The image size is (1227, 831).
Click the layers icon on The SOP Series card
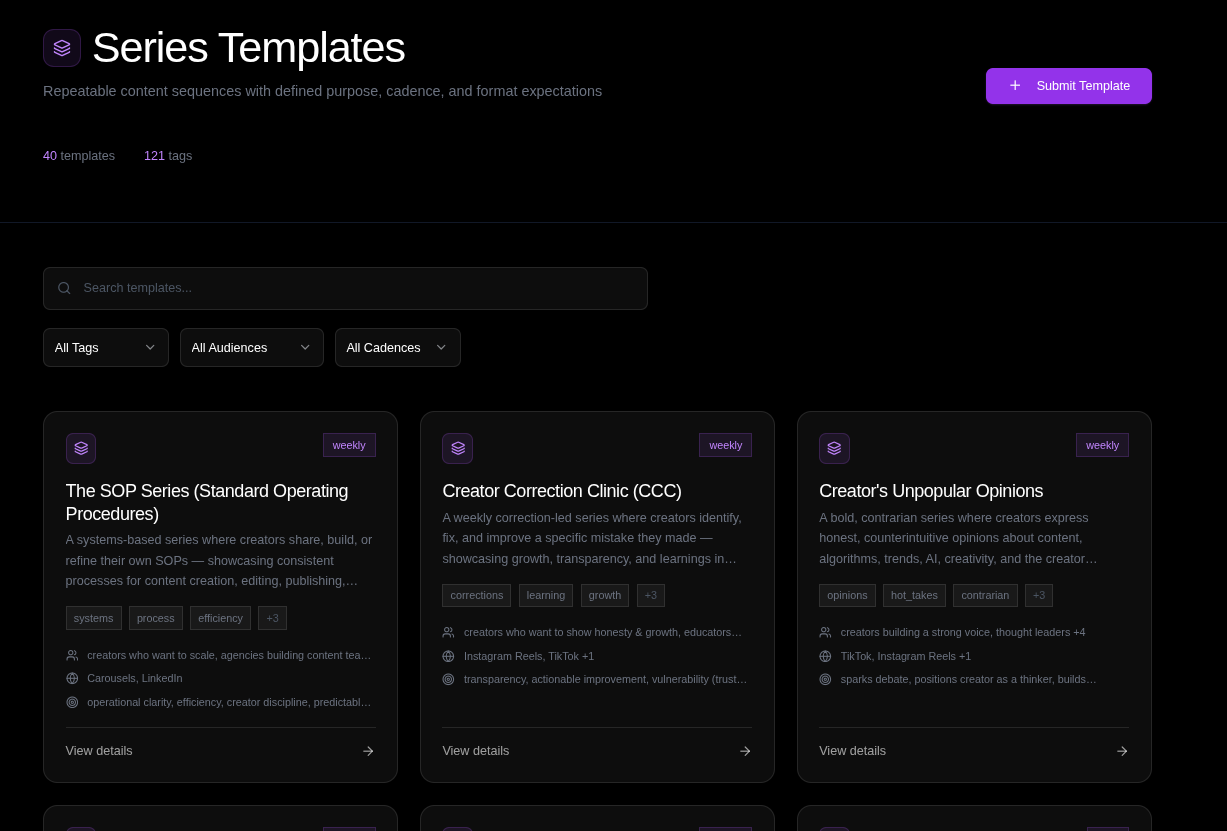pos(81,448)
